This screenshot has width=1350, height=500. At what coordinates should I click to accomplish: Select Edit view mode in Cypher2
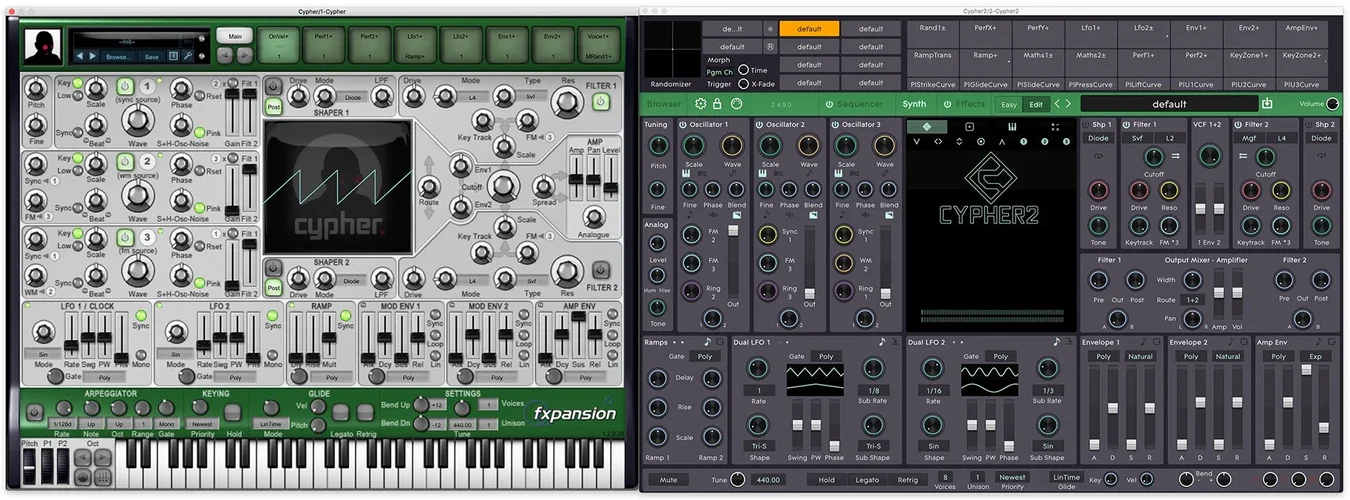[1035, 104]
